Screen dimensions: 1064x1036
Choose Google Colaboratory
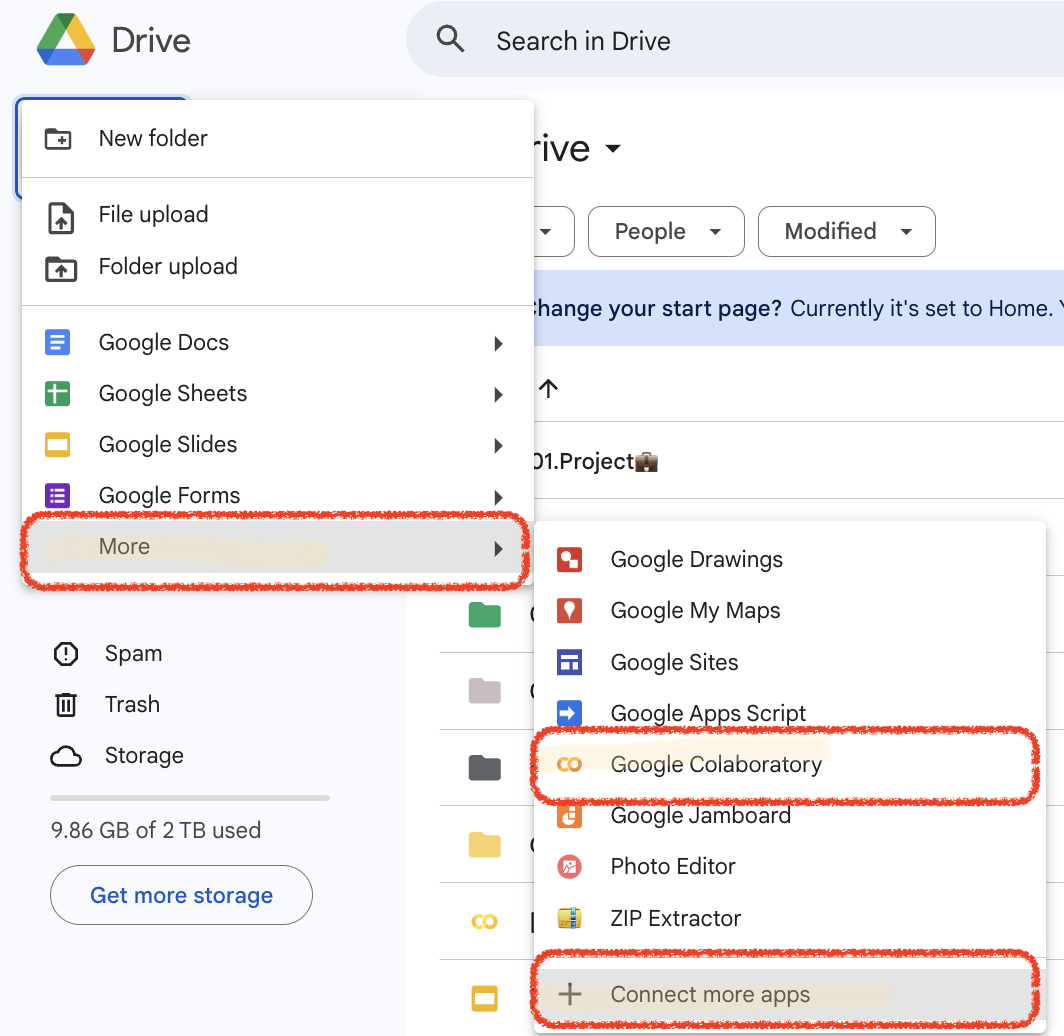coord(790,765)
